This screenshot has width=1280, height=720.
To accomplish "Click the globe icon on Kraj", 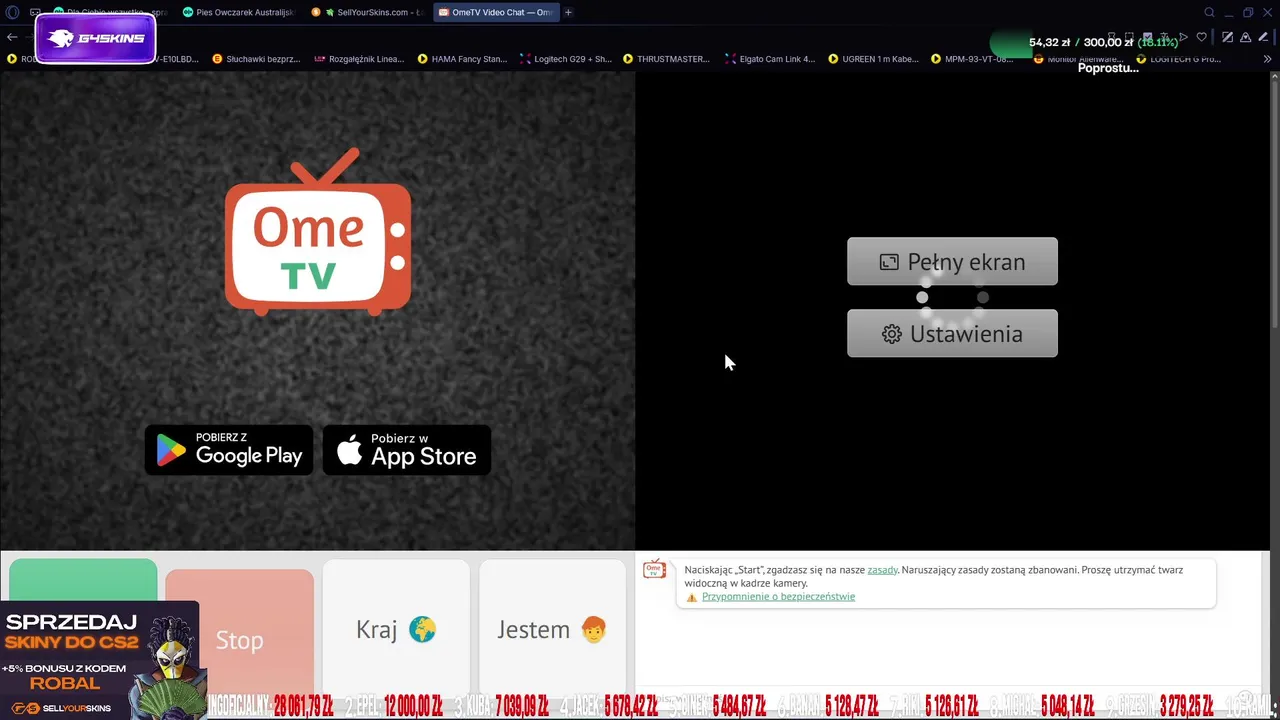I will pyautogui.click(x=422, y=630).
